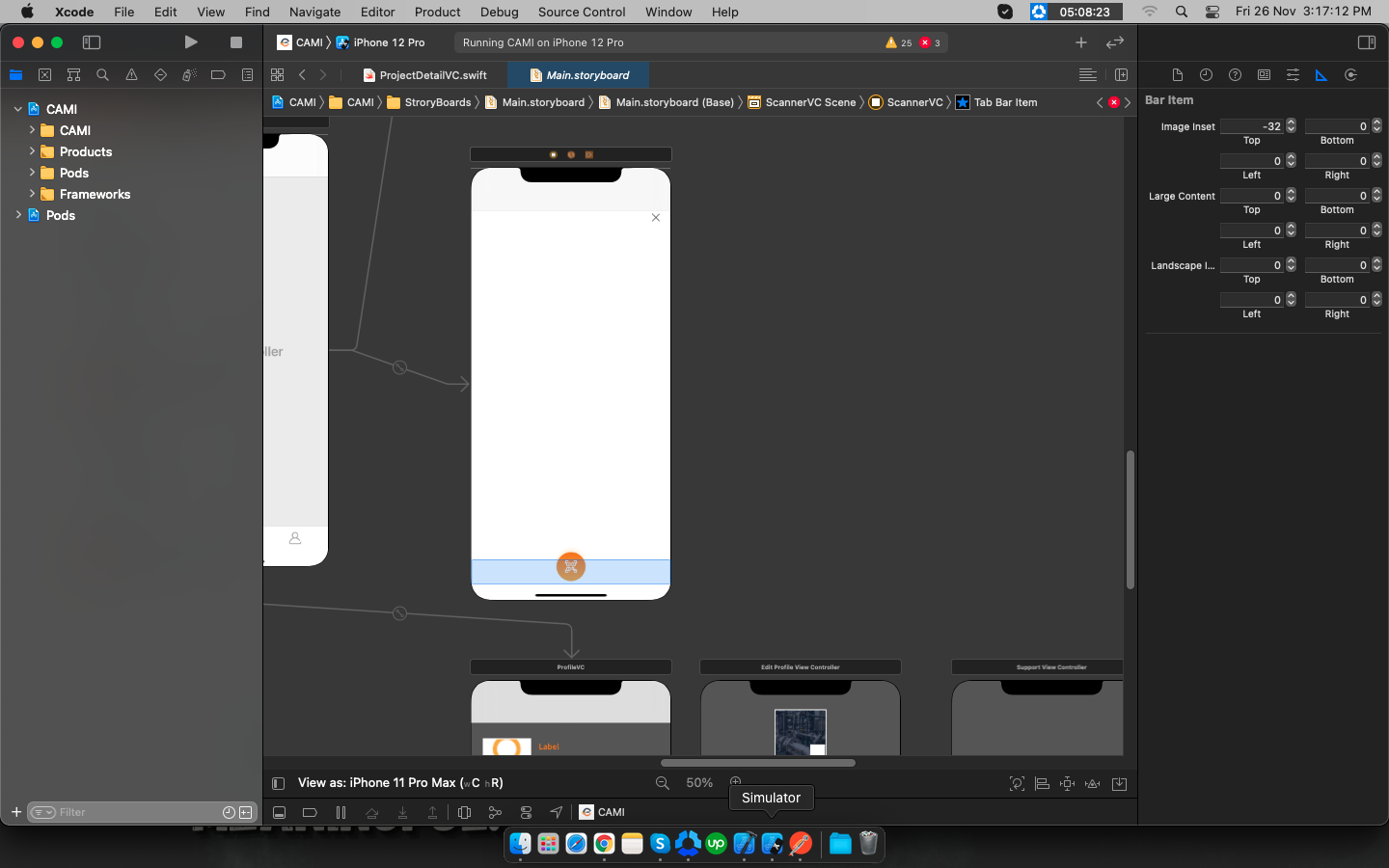Click the Filter field in navigator

point(140,812)
